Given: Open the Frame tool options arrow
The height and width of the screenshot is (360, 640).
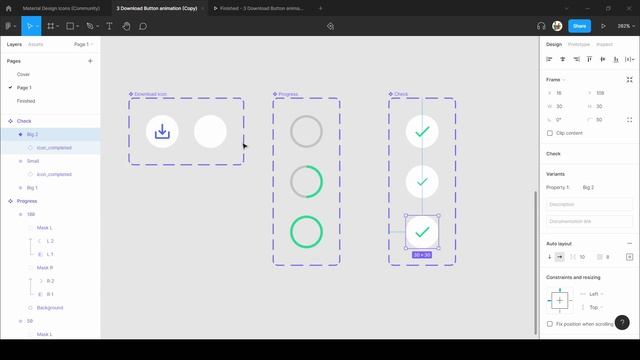Looking at the screenshot, I should coord(58,27).
